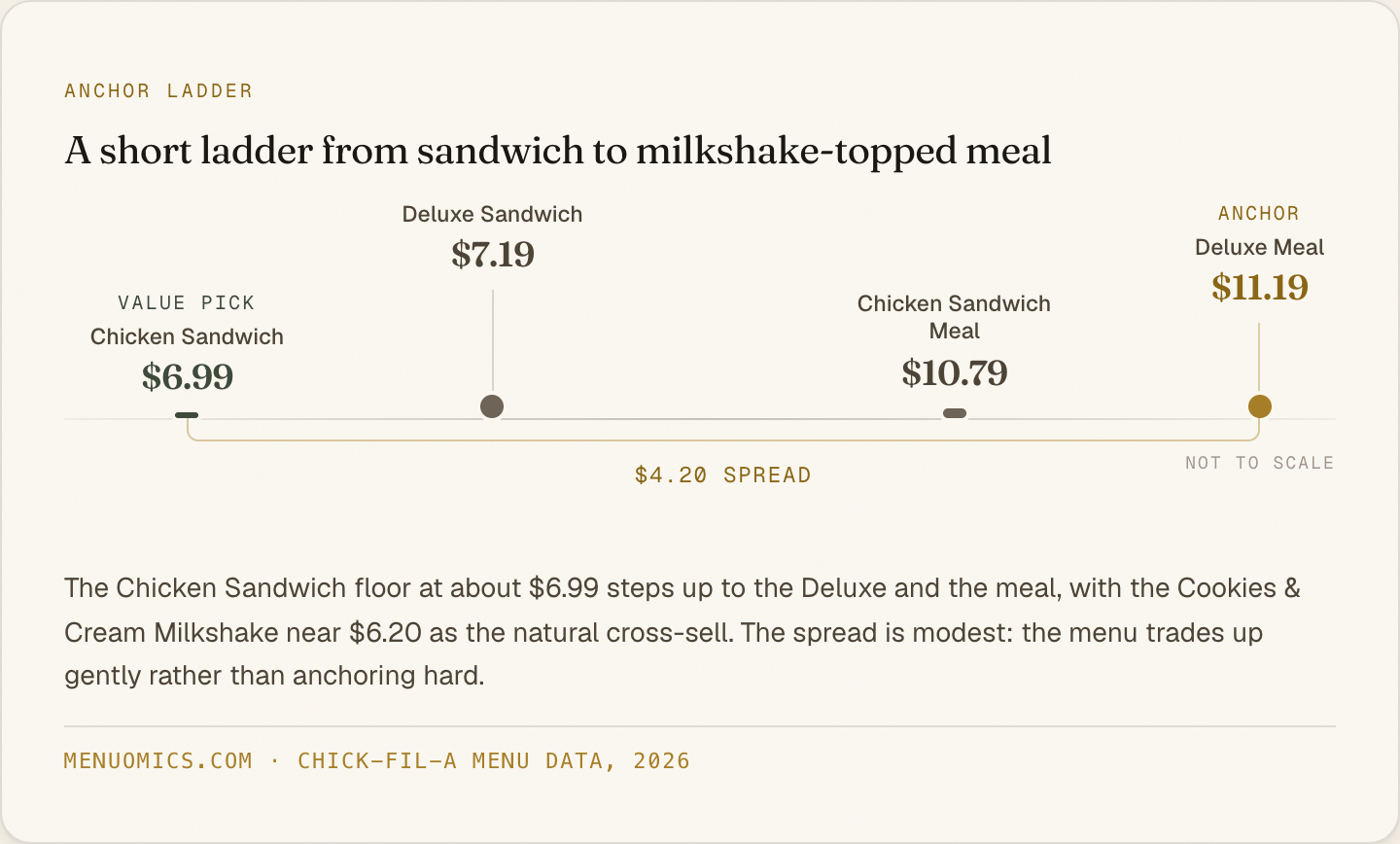Click the description paragraph mentioning Cookies & Cream Milkshake

click(682, 631)
